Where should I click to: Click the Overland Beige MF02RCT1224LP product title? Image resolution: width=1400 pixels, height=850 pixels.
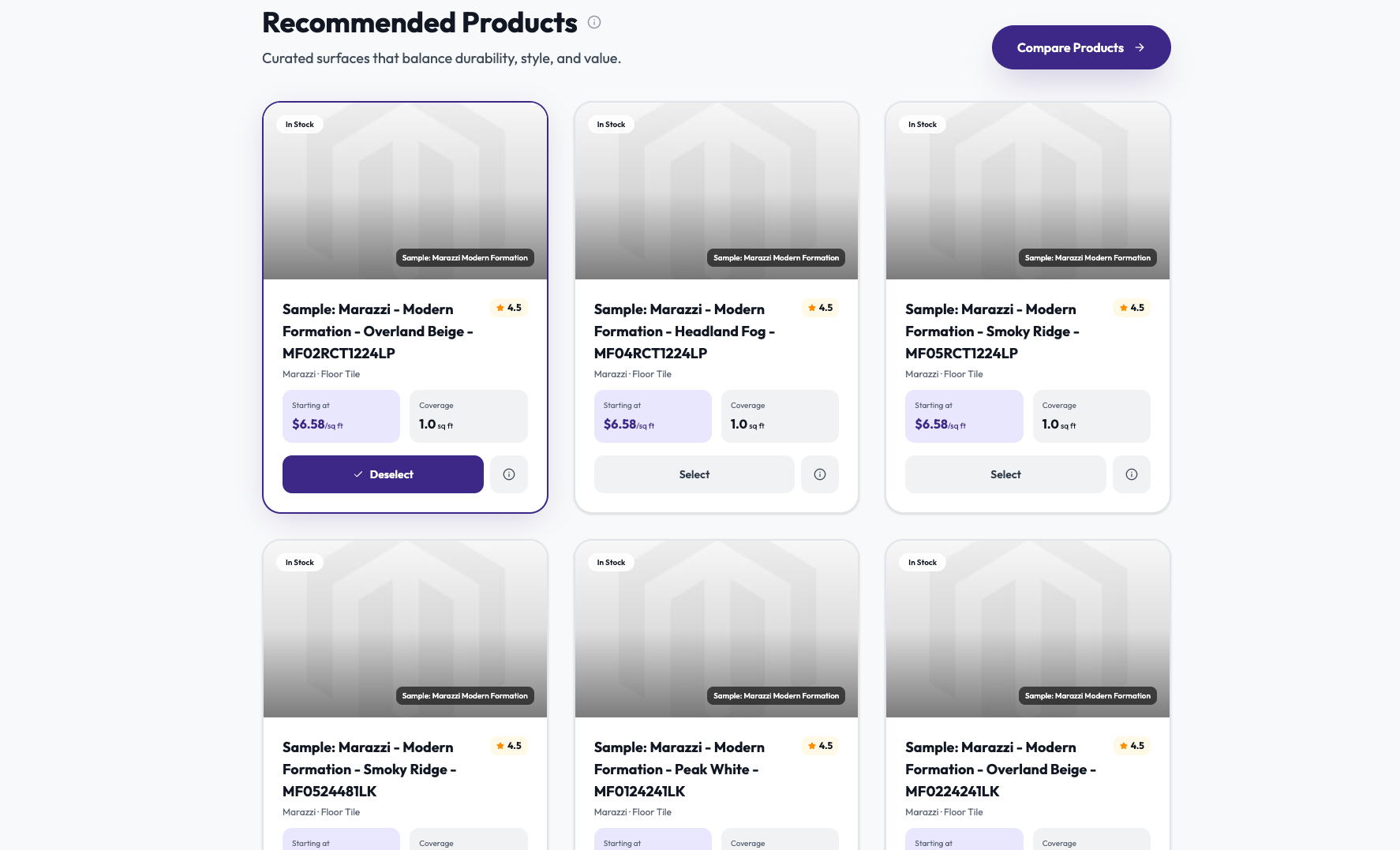pos(378,331)
